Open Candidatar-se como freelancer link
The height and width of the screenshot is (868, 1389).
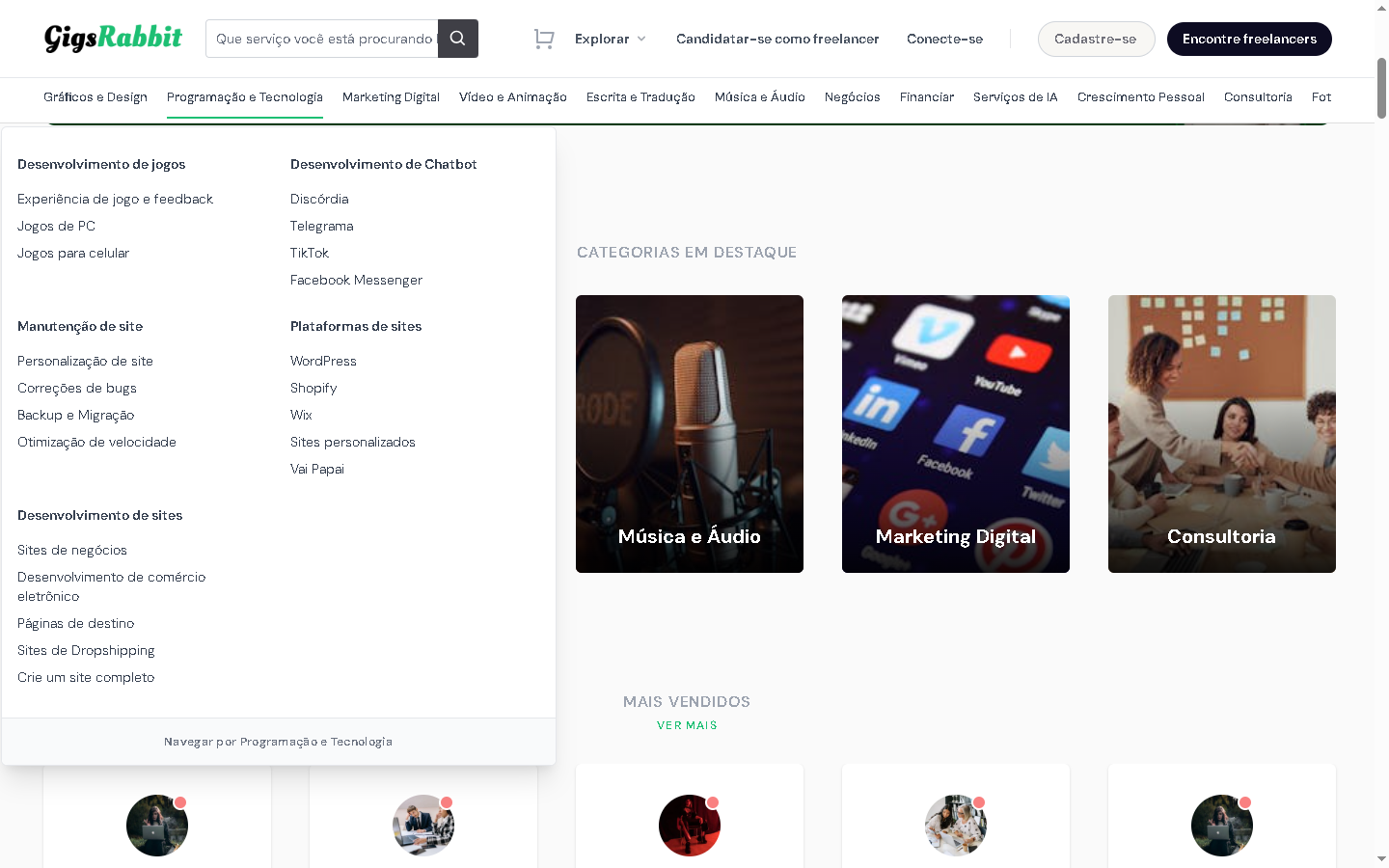coord(776,39)
